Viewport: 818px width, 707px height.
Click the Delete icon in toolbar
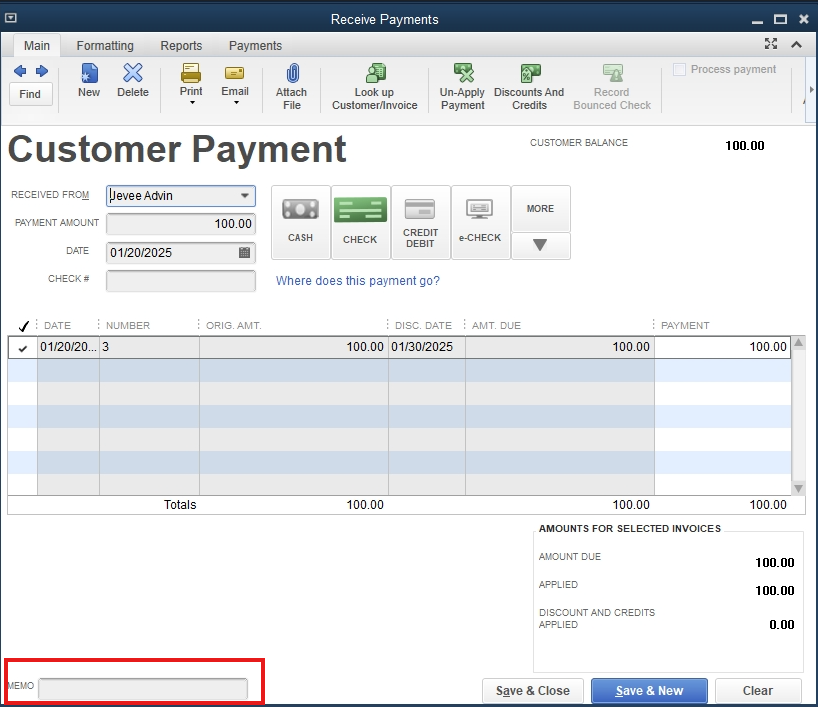point(132,80)
